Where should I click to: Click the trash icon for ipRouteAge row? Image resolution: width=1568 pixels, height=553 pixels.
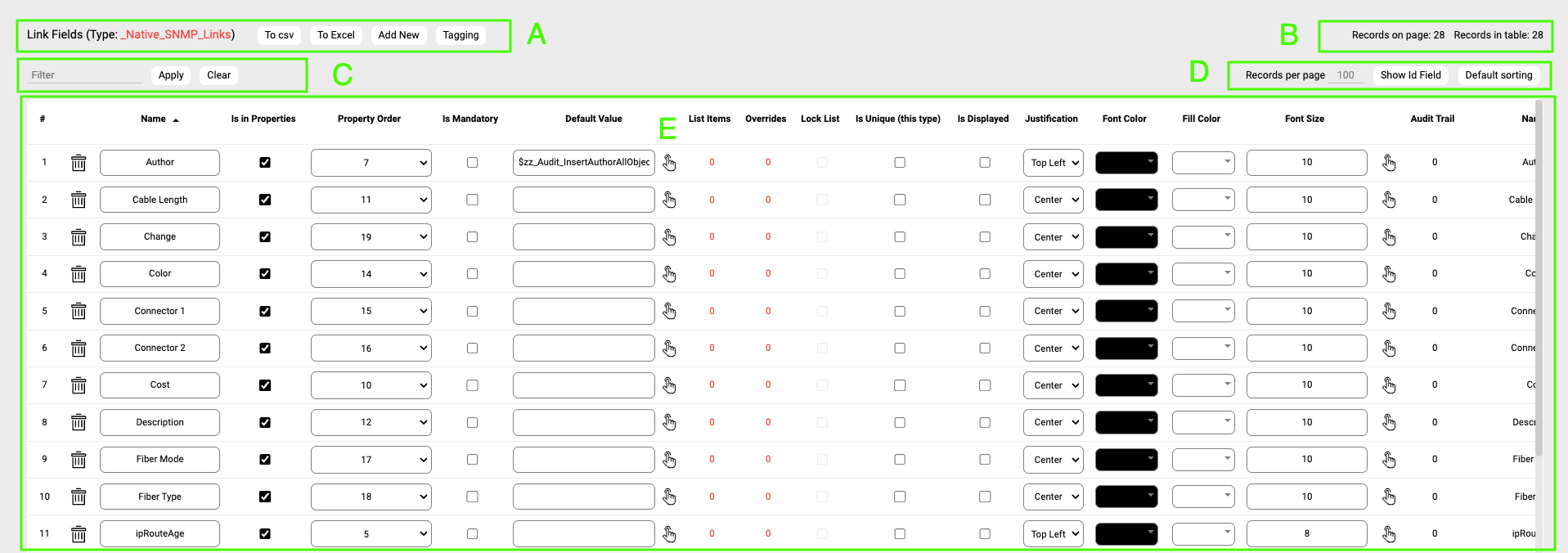tap(79, 534)
